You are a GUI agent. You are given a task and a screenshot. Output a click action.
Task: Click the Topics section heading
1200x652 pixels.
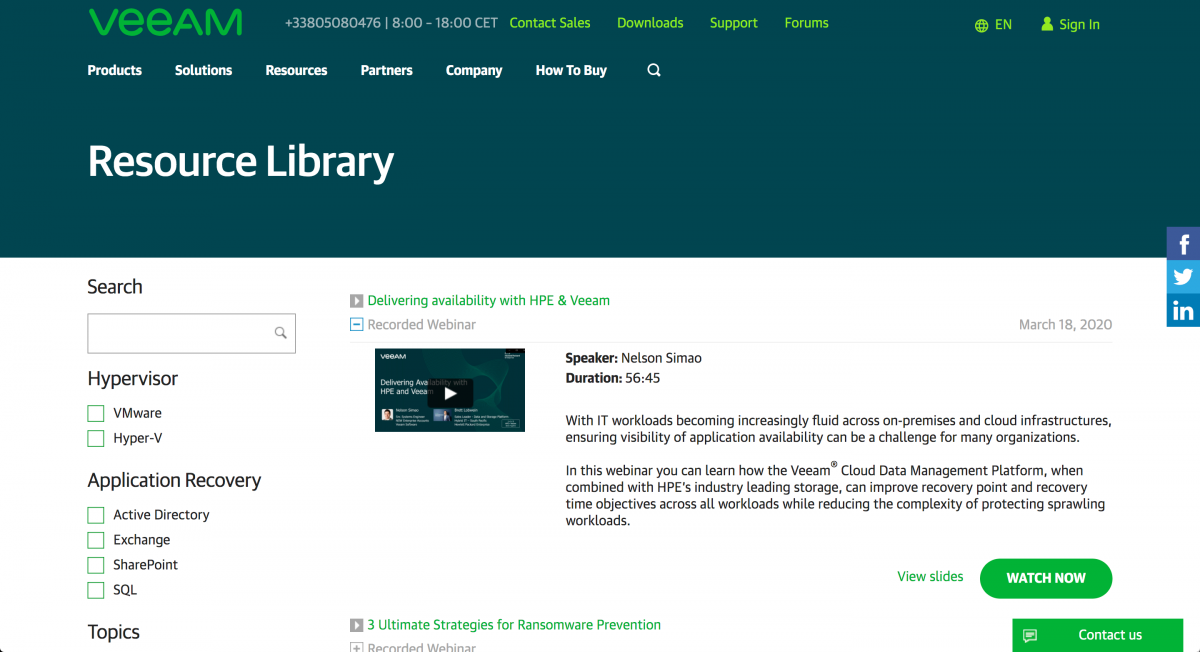[x=114, y=632]
